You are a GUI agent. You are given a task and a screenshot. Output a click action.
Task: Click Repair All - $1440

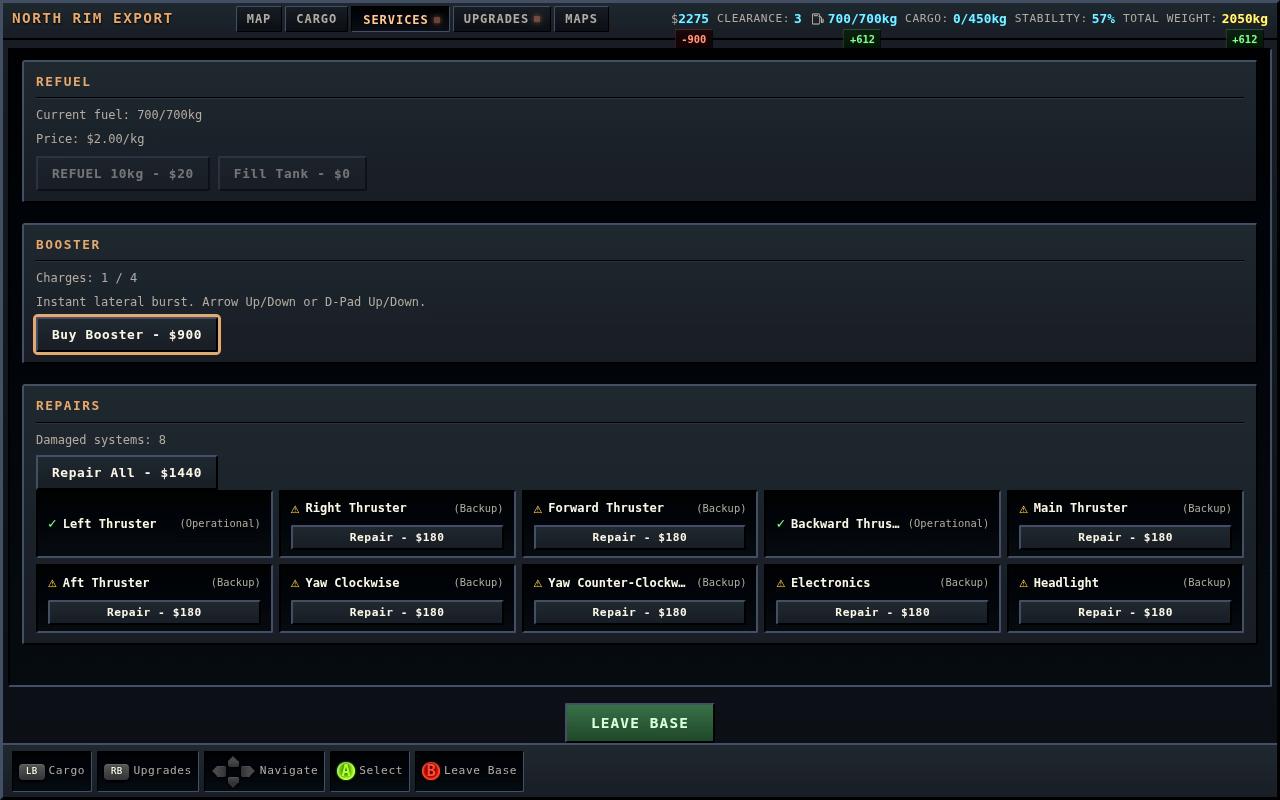[127, 473]
